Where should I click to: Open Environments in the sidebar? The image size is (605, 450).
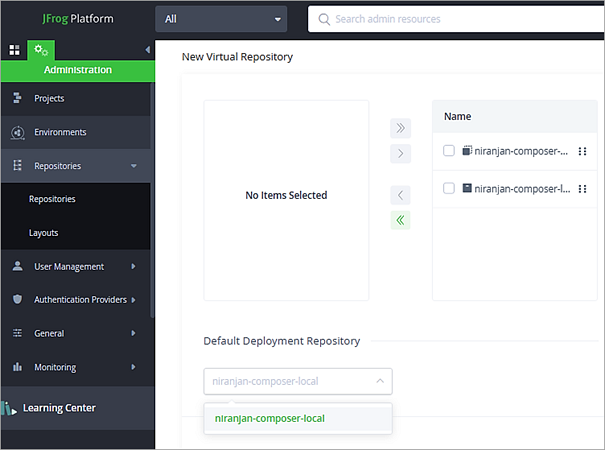tap(60, 132)
